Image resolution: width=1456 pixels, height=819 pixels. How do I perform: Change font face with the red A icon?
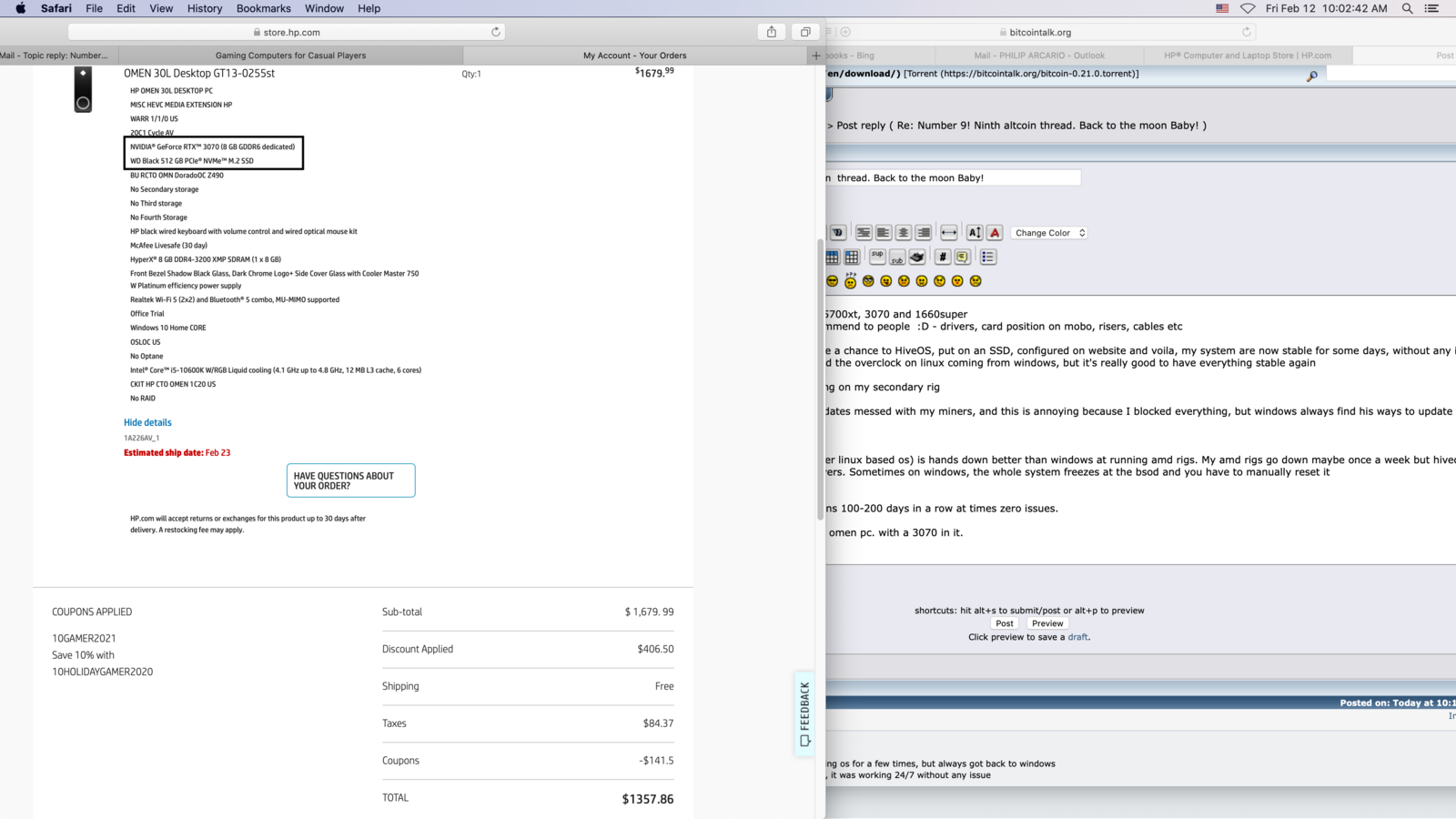point(995,232)
